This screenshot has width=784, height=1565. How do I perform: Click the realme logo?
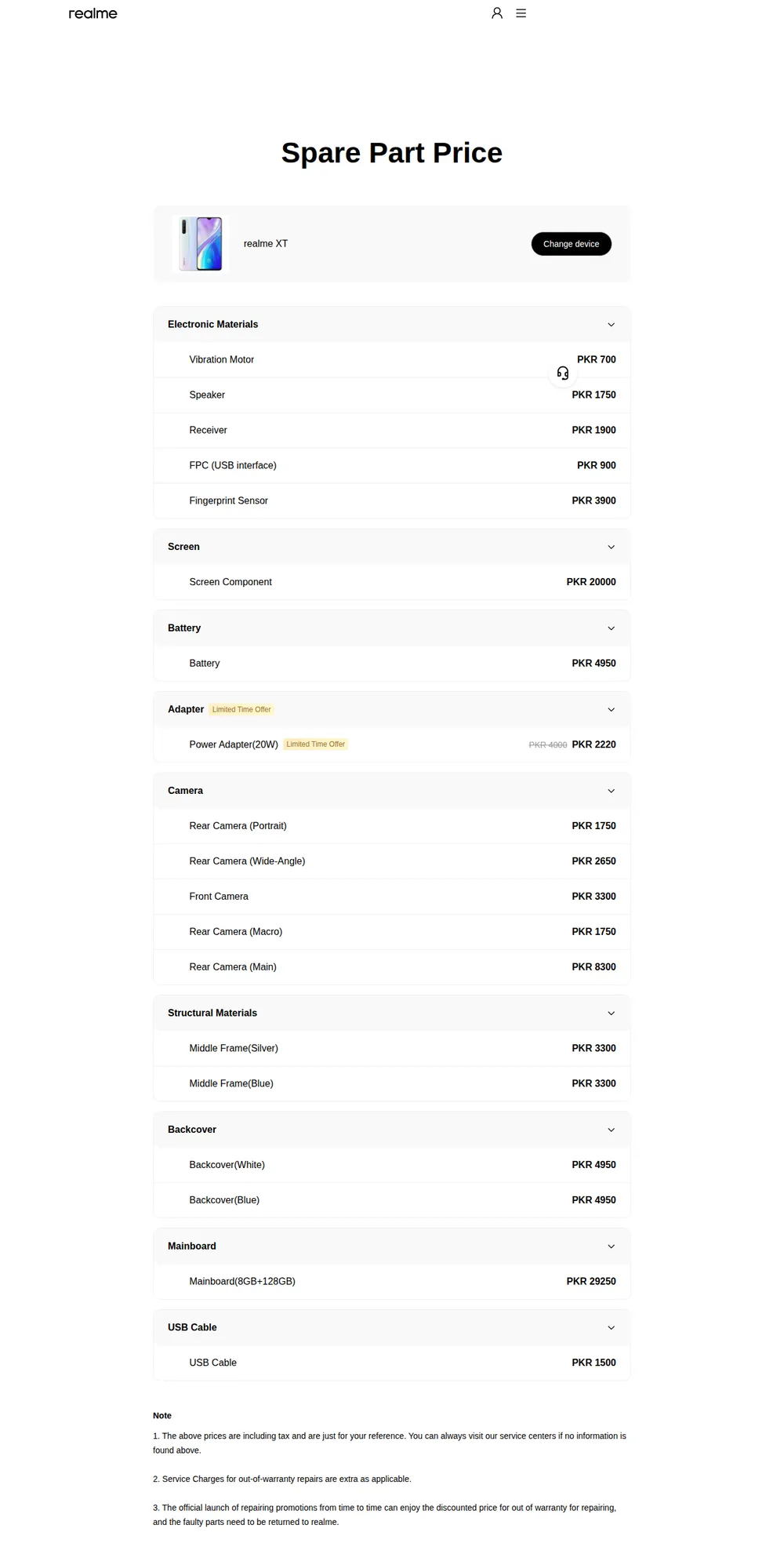tap(93, 13)
